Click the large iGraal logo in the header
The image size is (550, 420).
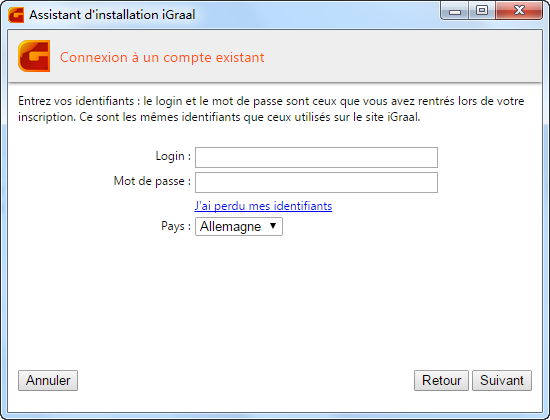click(x=34, y=56)
